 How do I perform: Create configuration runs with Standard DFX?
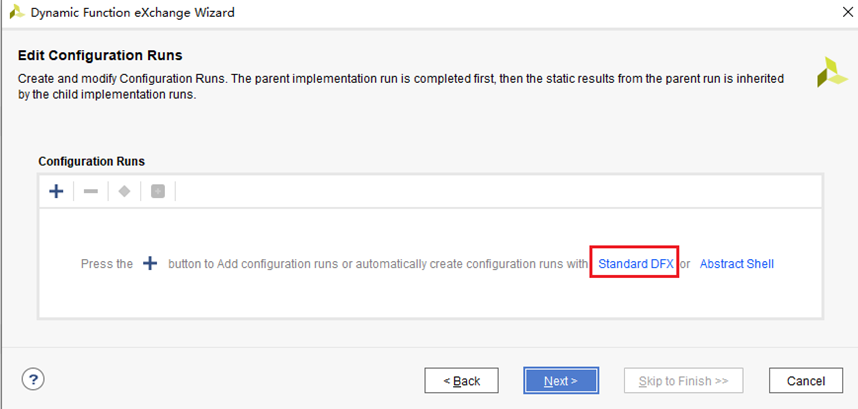pyautogui.click(x=635, y=264)
